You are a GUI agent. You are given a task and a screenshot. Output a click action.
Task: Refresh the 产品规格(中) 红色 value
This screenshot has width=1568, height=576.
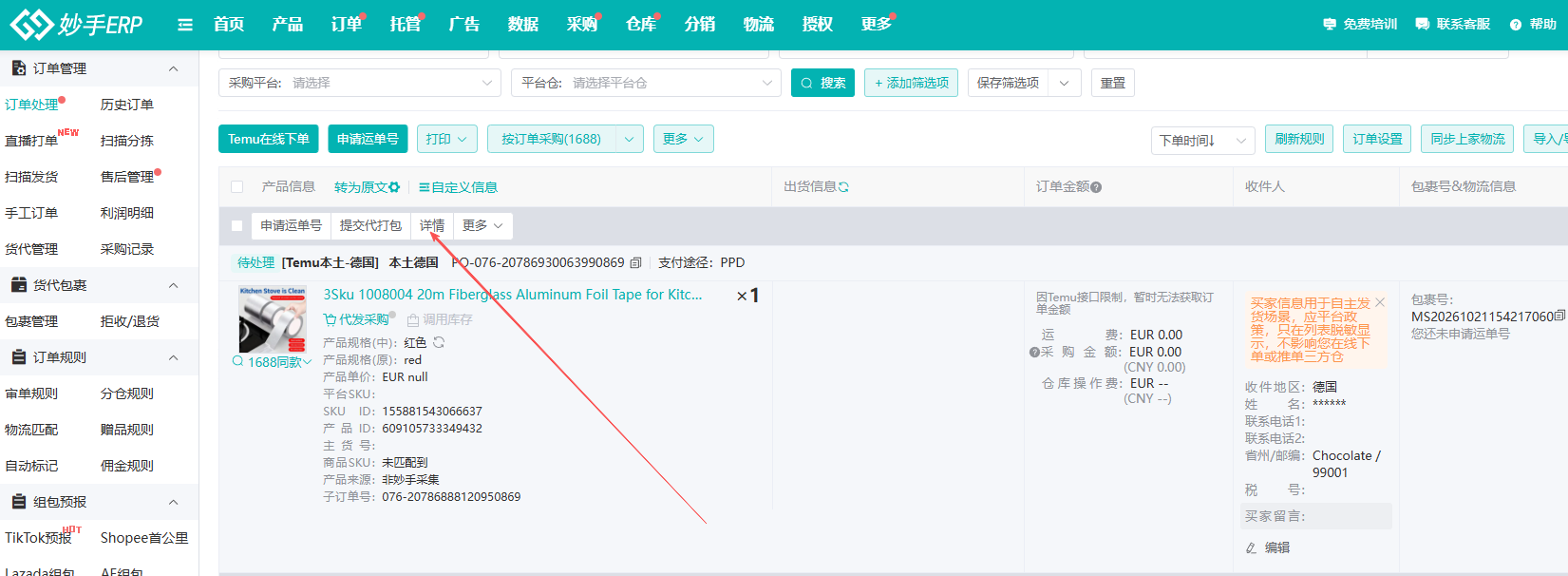tap(439, 342)
